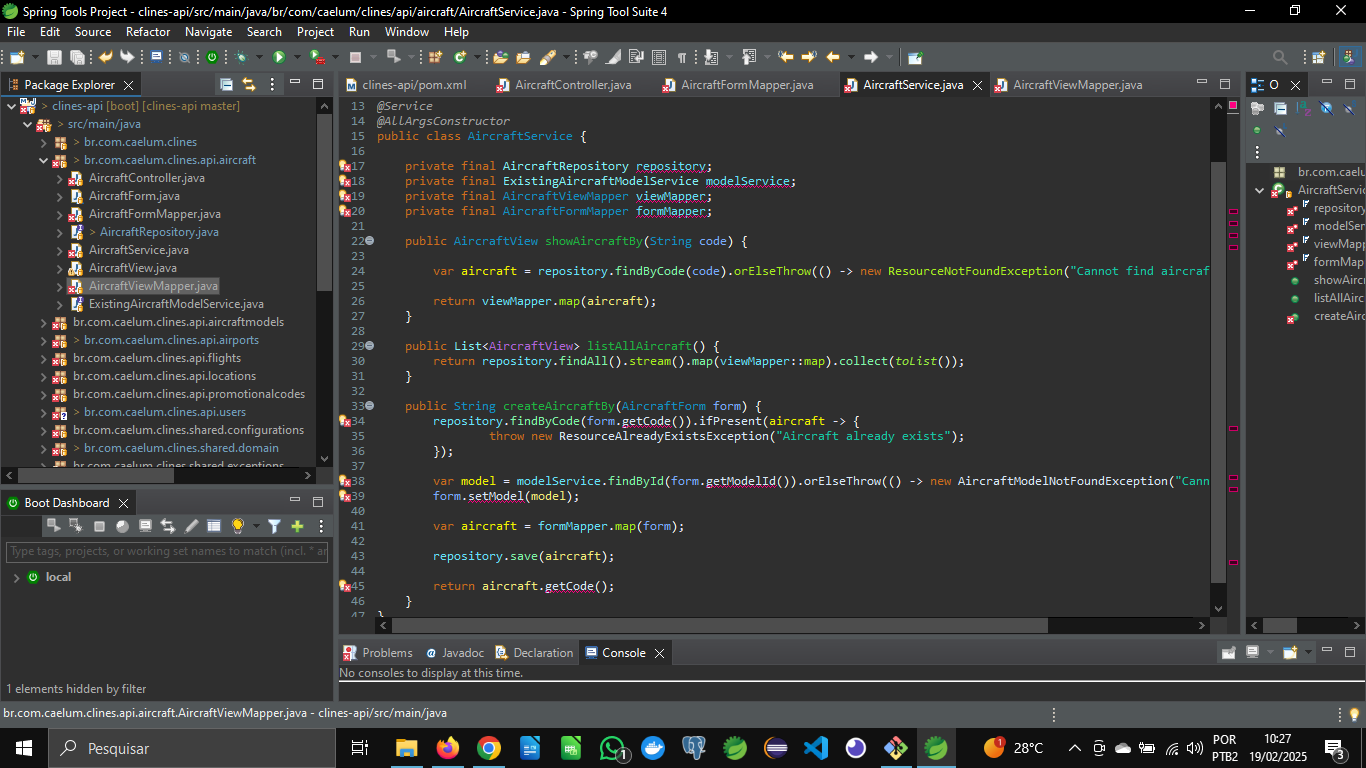The width and height of the screenshot is (1366, 768).
Task: Click Boot Dashboard open console icon
Action: pos(146,526)
